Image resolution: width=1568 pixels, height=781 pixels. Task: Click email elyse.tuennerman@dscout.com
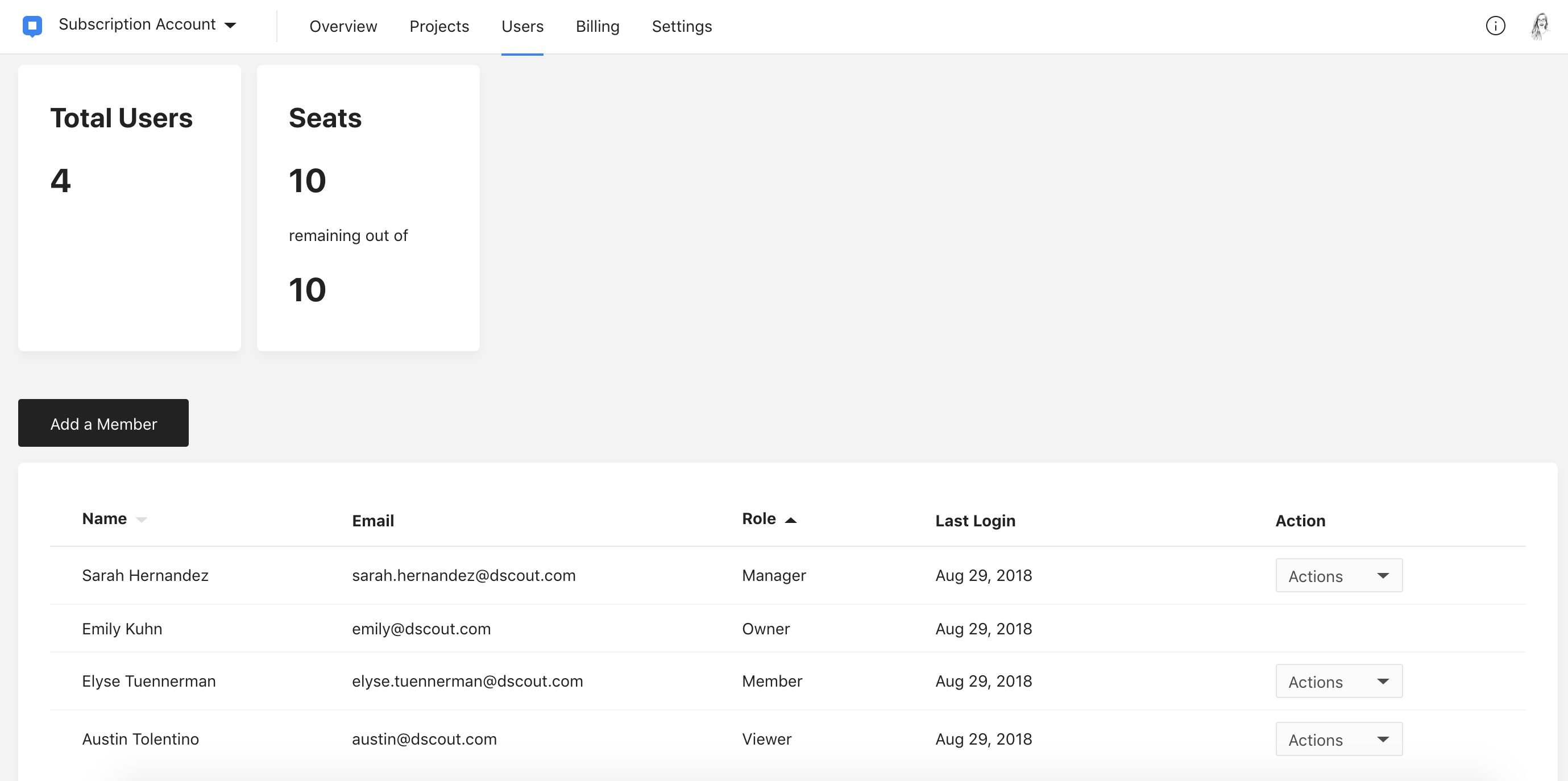pyautogui.click(x=467, y=680)
